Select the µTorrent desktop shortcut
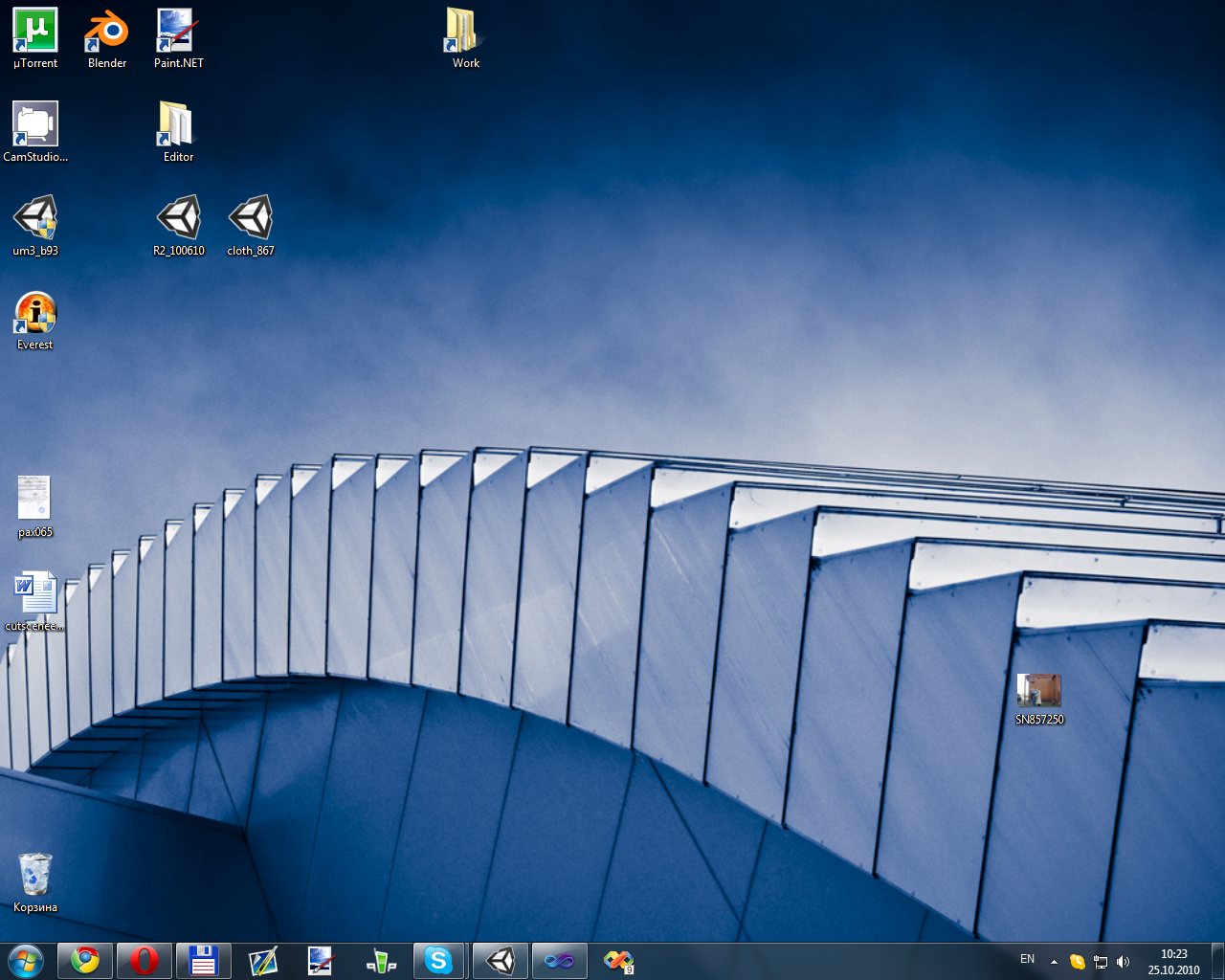This screenshot has width=1225, height=980. [35, 32]
